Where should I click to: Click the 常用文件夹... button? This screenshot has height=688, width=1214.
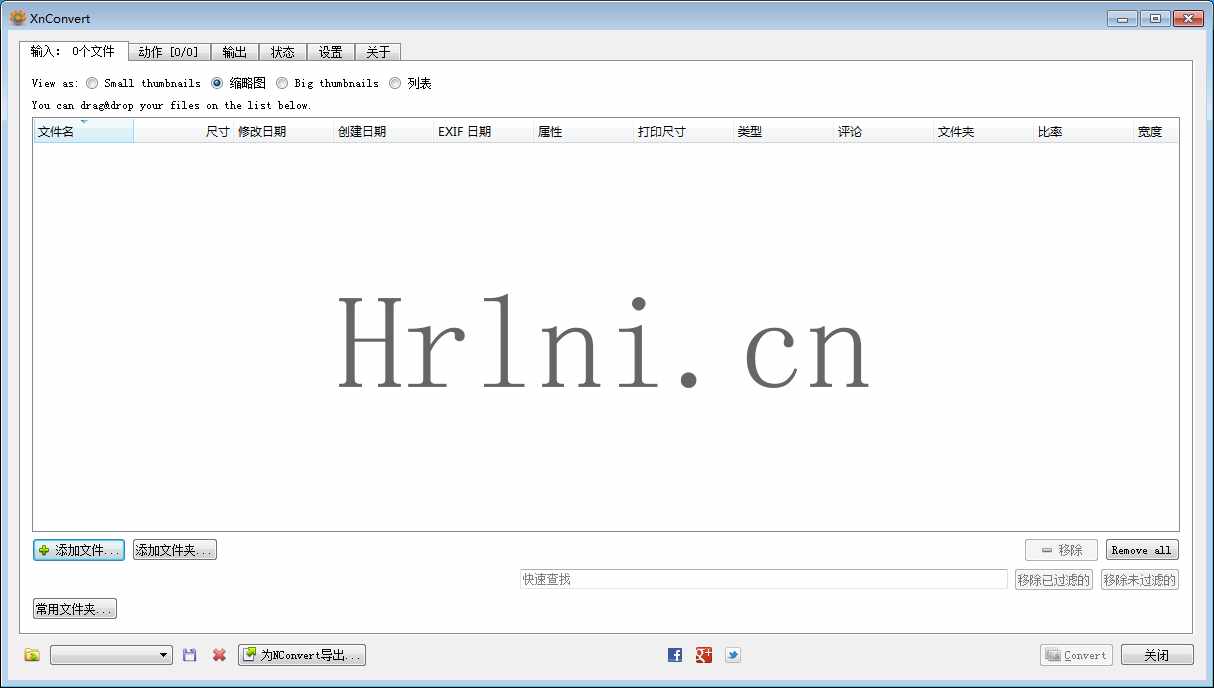click(x=75, y=608)
